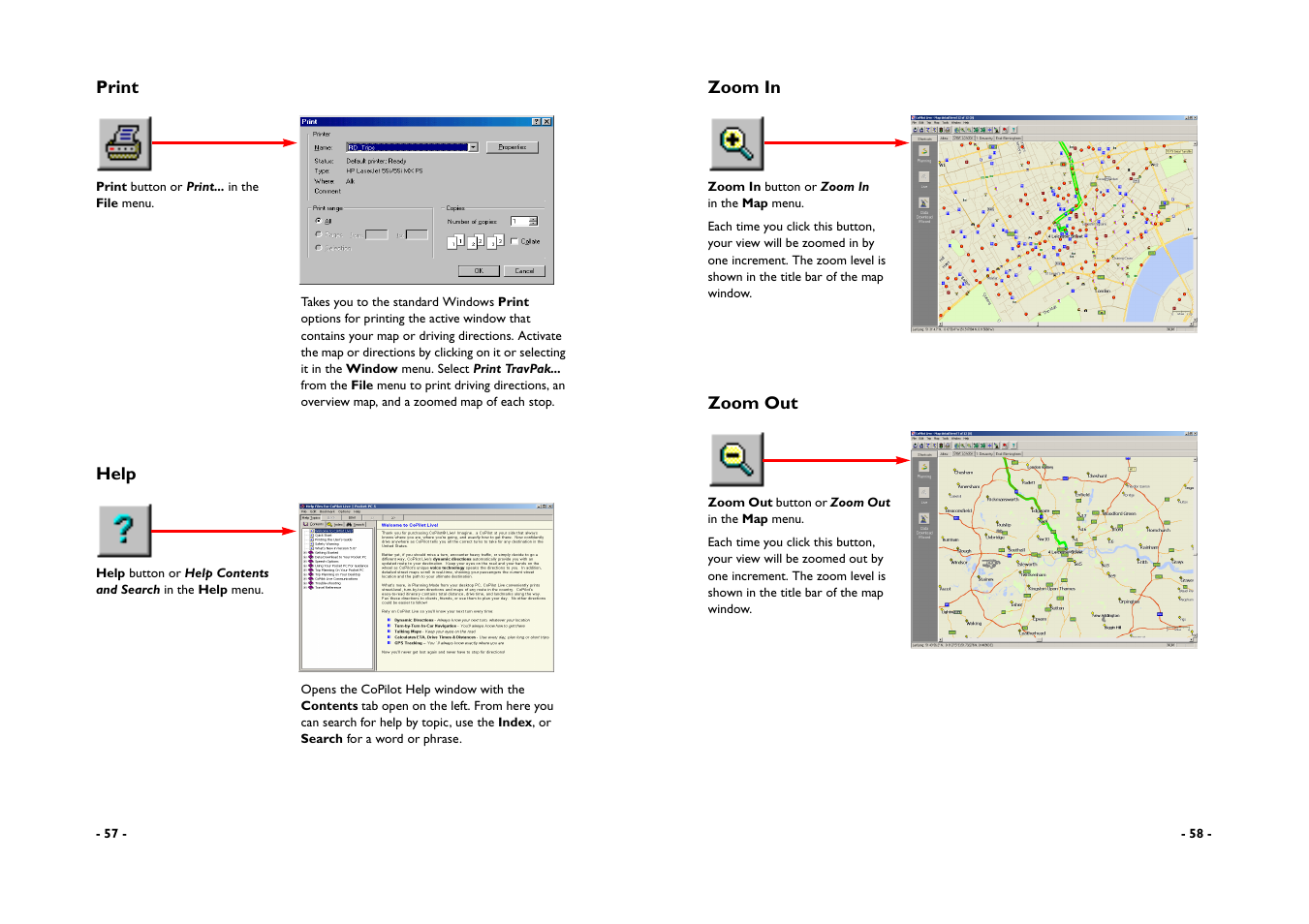This screenshot has height=924, width=1309.
Task: Enable the Collate checkbox
Action: tap(514, 241)
